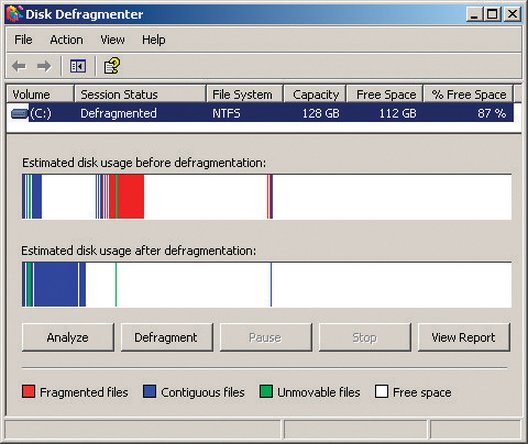
Task: Select the C: drive volume icon
Action: pos(20,113)
